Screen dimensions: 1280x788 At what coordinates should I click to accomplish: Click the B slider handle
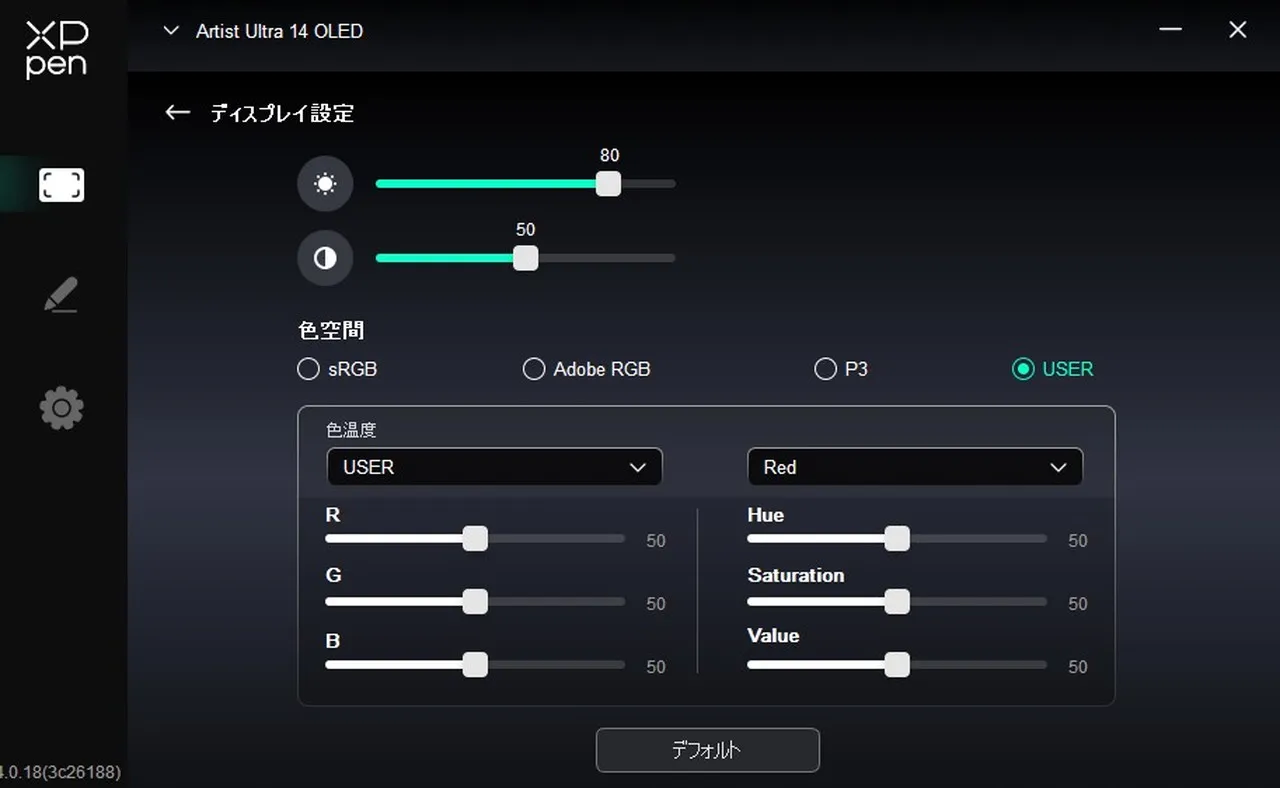(x=475, y=665)
